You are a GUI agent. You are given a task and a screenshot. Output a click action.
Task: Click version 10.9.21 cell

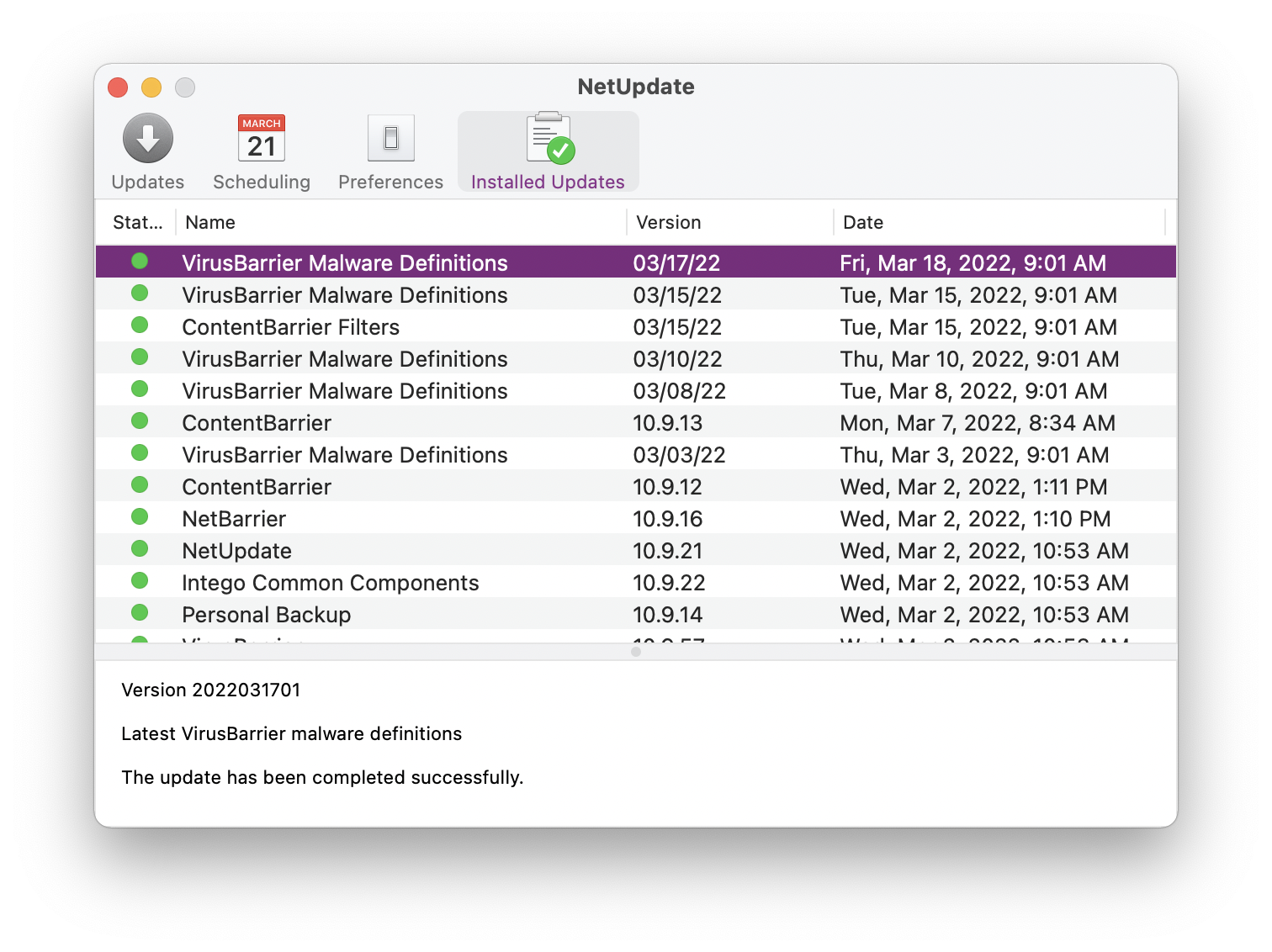pos(668,551)
